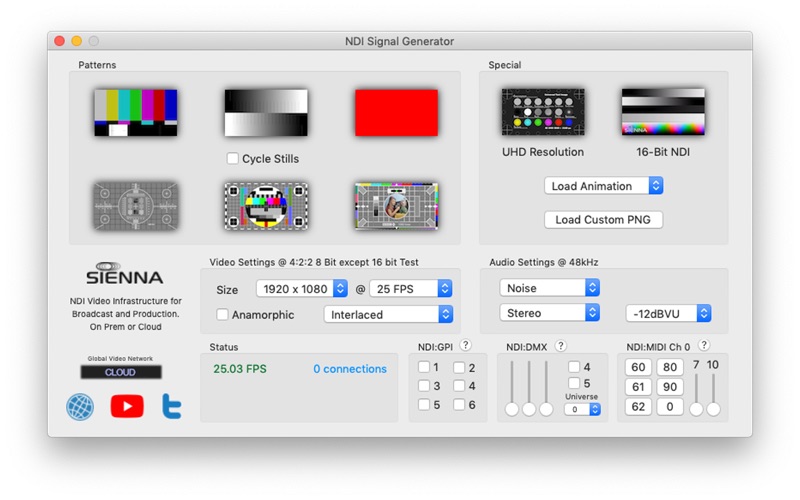Click the Global Video Network CLOUD badge
Image resolution: width=800 pixels, height=500 pixels.
[120, 372]
